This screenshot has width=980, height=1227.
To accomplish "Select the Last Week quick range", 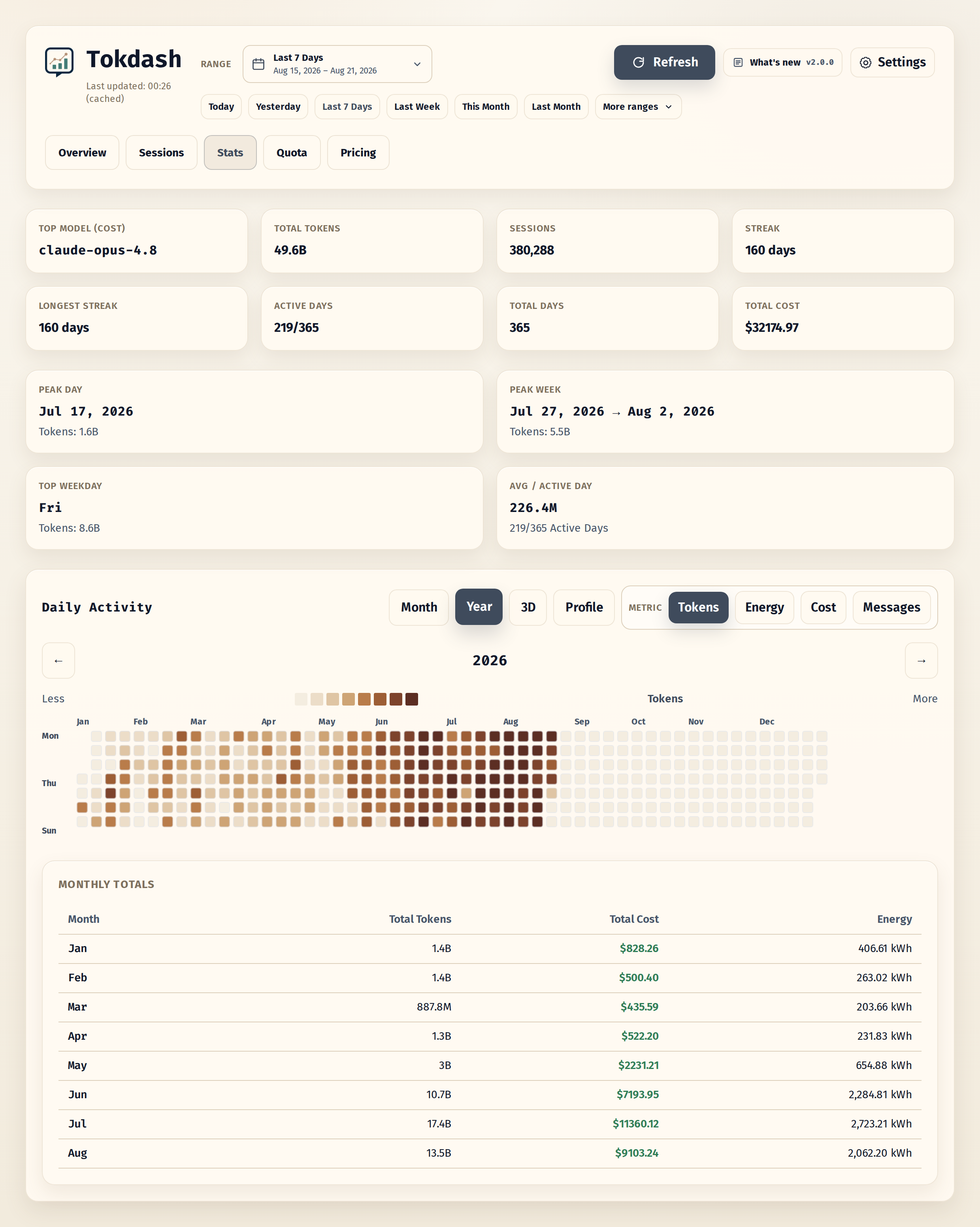I will click(417, 106).
